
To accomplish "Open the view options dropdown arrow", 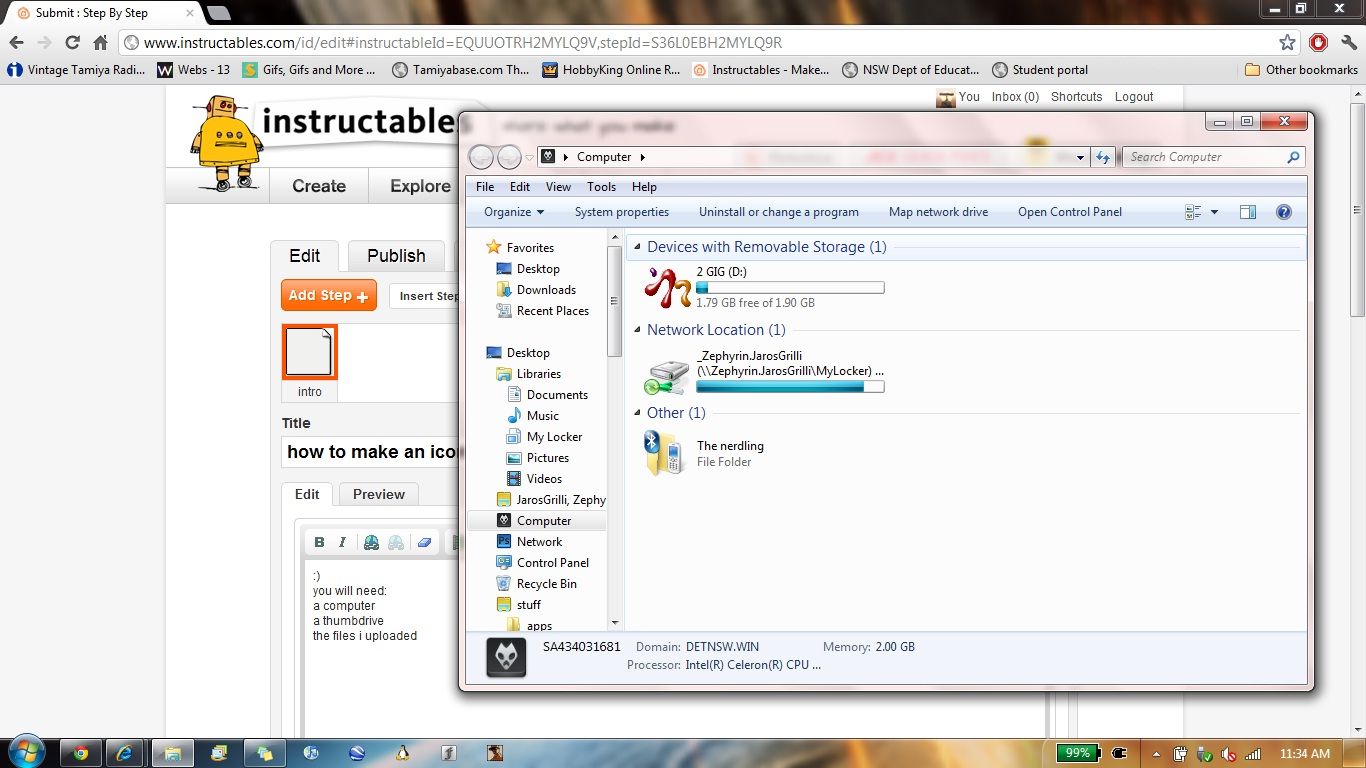I will tap(1214, 212).
